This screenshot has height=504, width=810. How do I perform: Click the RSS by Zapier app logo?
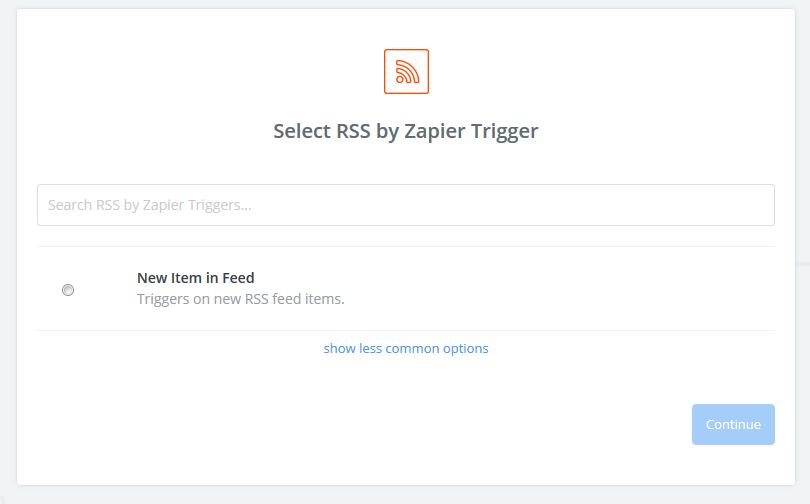point(406,71)
